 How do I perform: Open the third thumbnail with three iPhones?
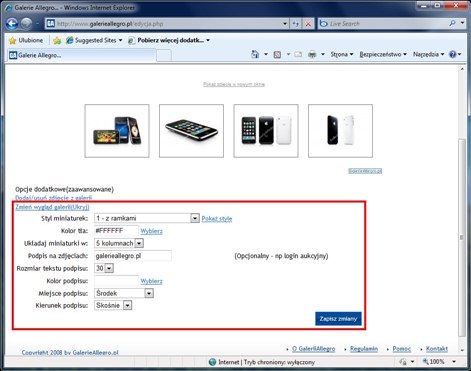pos(266,131)
